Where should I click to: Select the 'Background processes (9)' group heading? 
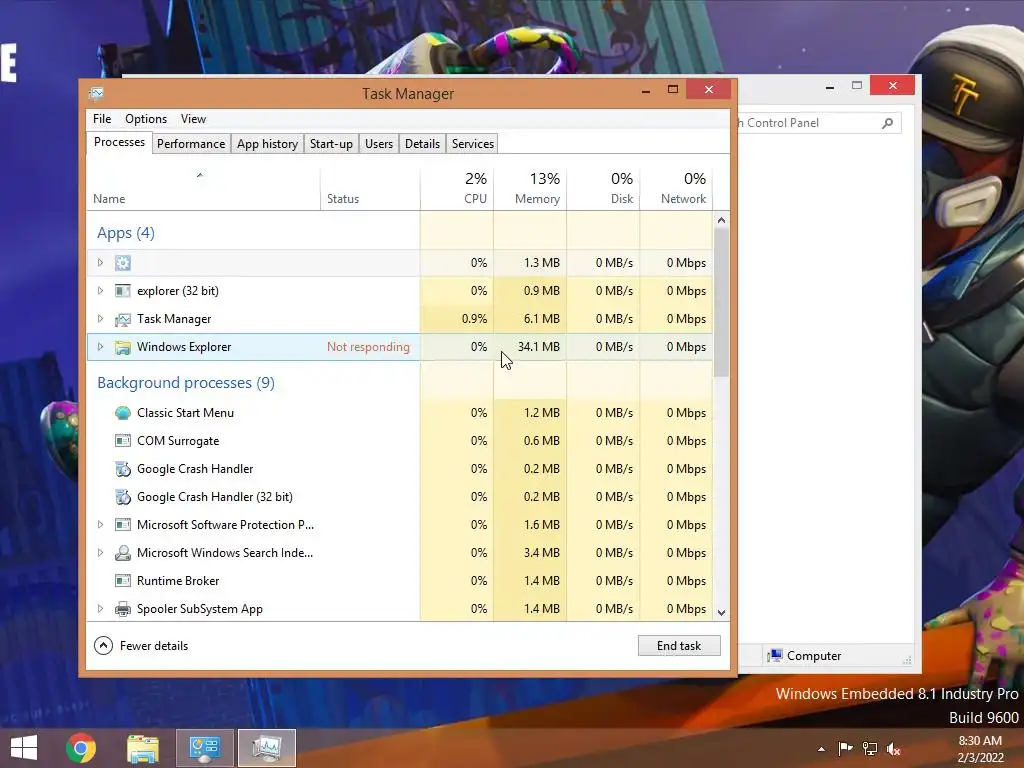pyautogui.click(x=186, y=383)
